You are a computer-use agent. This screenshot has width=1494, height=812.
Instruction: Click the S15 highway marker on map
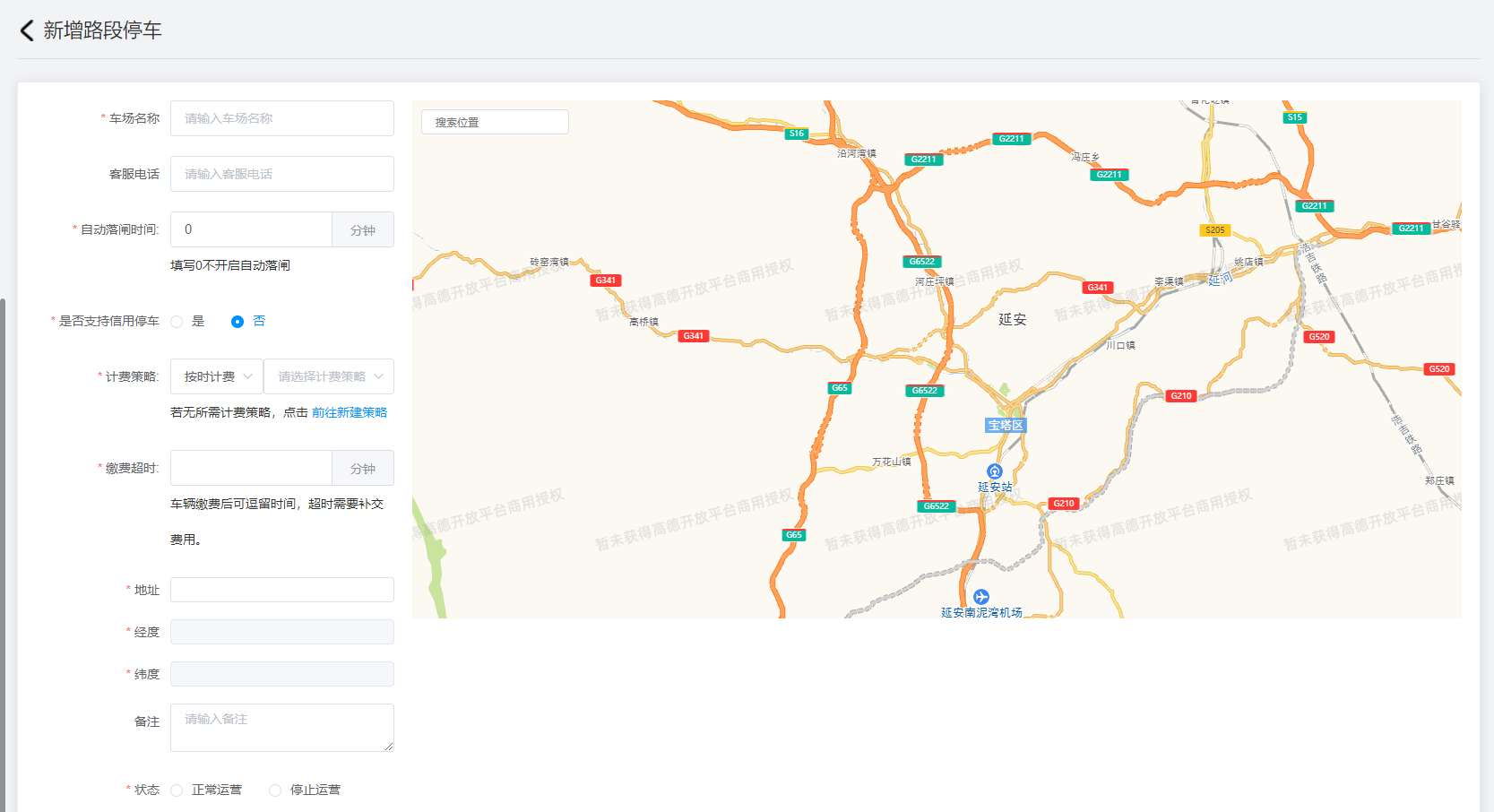pos(1294,117)
